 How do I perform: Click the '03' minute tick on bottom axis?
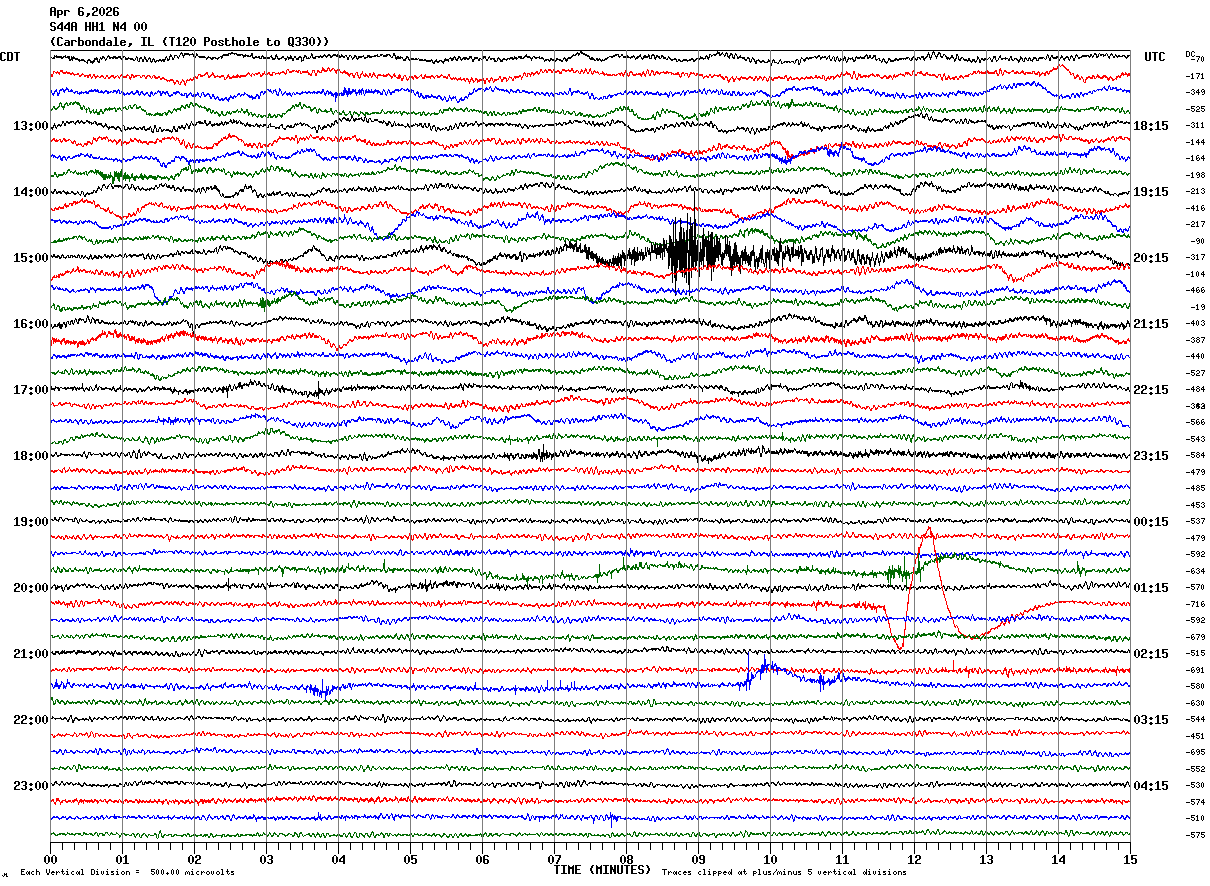tap(266, 859)
